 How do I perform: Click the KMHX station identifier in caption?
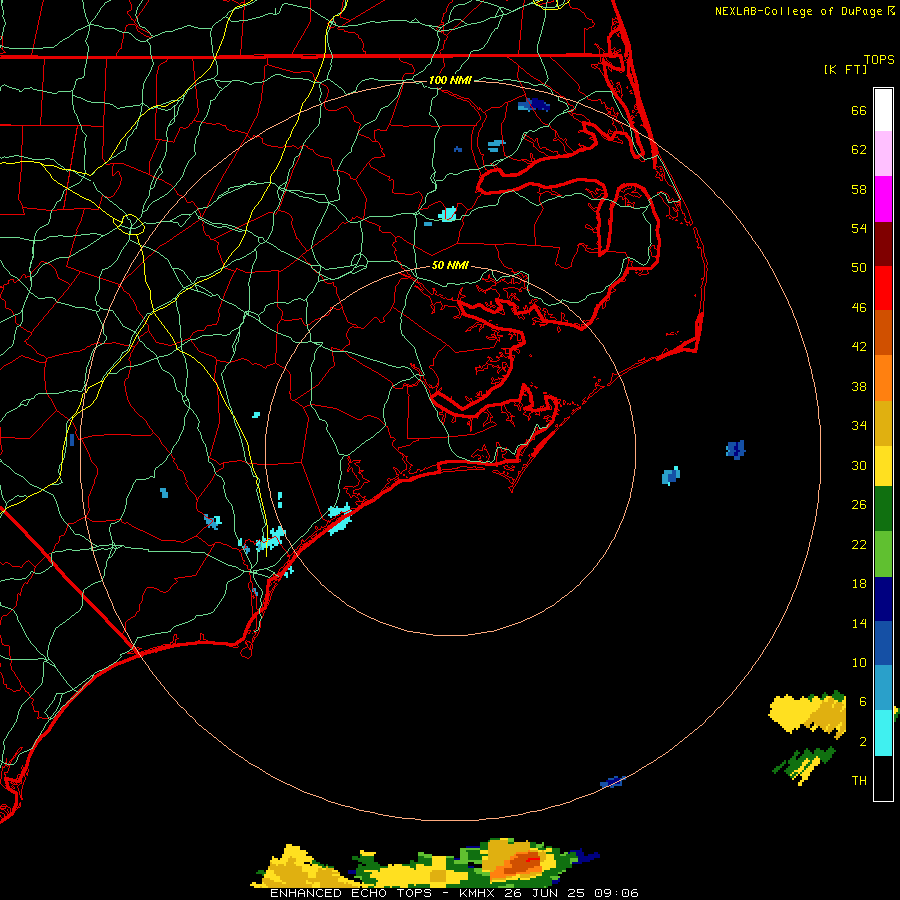click(x=478, y=893)
